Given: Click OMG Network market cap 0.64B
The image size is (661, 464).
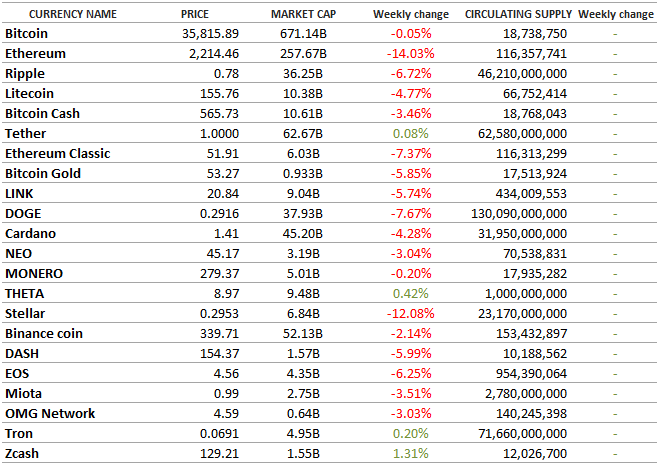Looking at the screenshot, I should pyautogui.click(x=303, y=414).
